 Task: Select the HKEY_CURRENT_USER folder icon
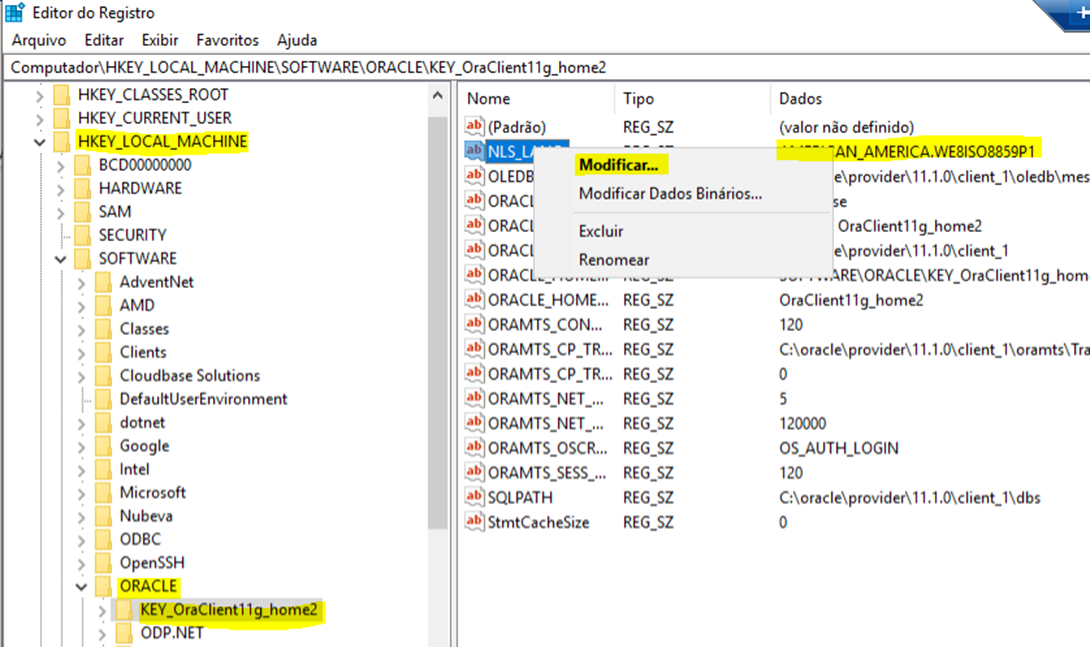61,118
